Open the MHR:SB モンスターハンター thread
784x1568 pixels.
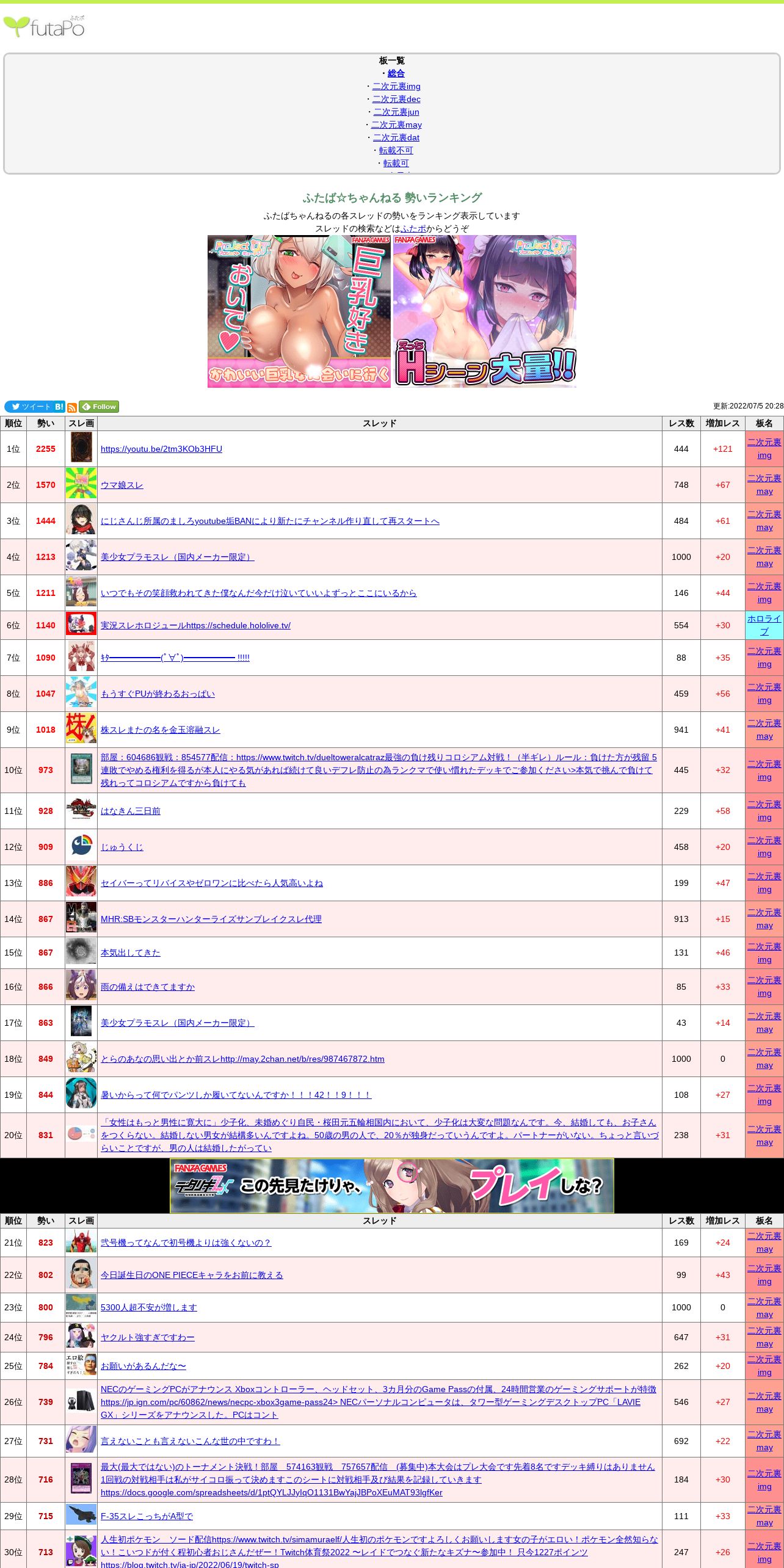(211, 919)
